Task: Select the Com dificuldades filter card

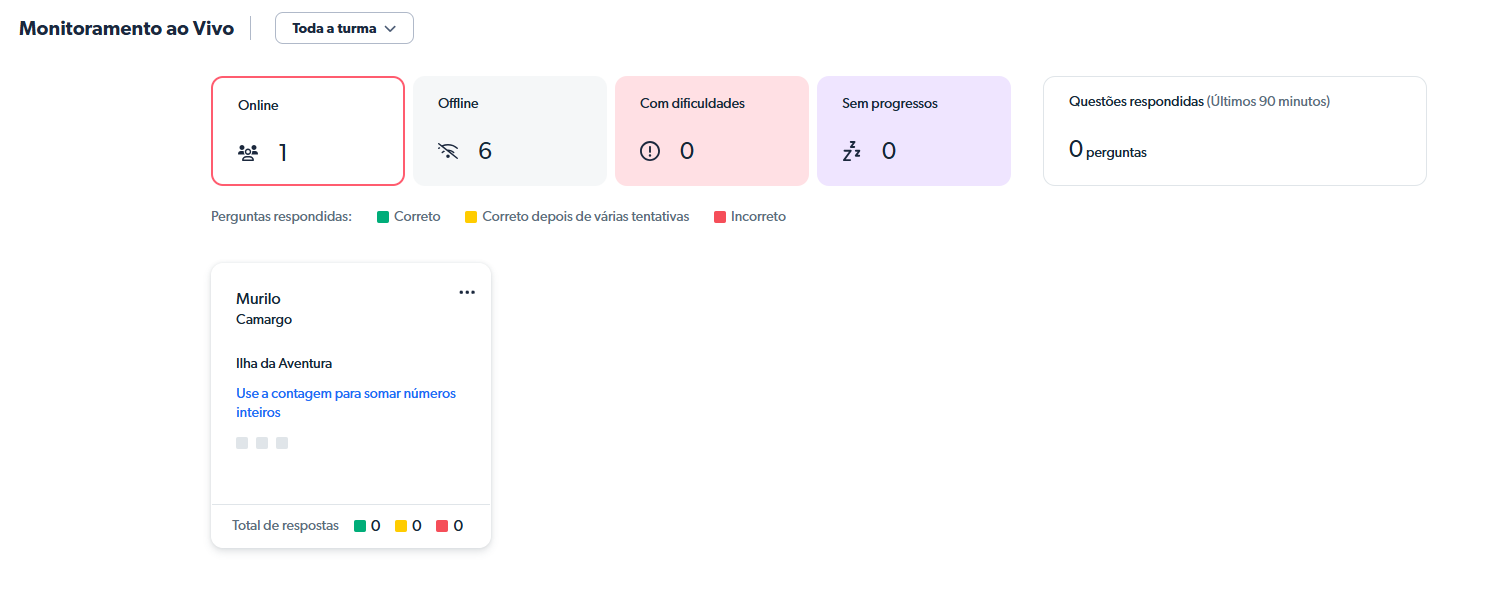Action: [x=712, y=131]
